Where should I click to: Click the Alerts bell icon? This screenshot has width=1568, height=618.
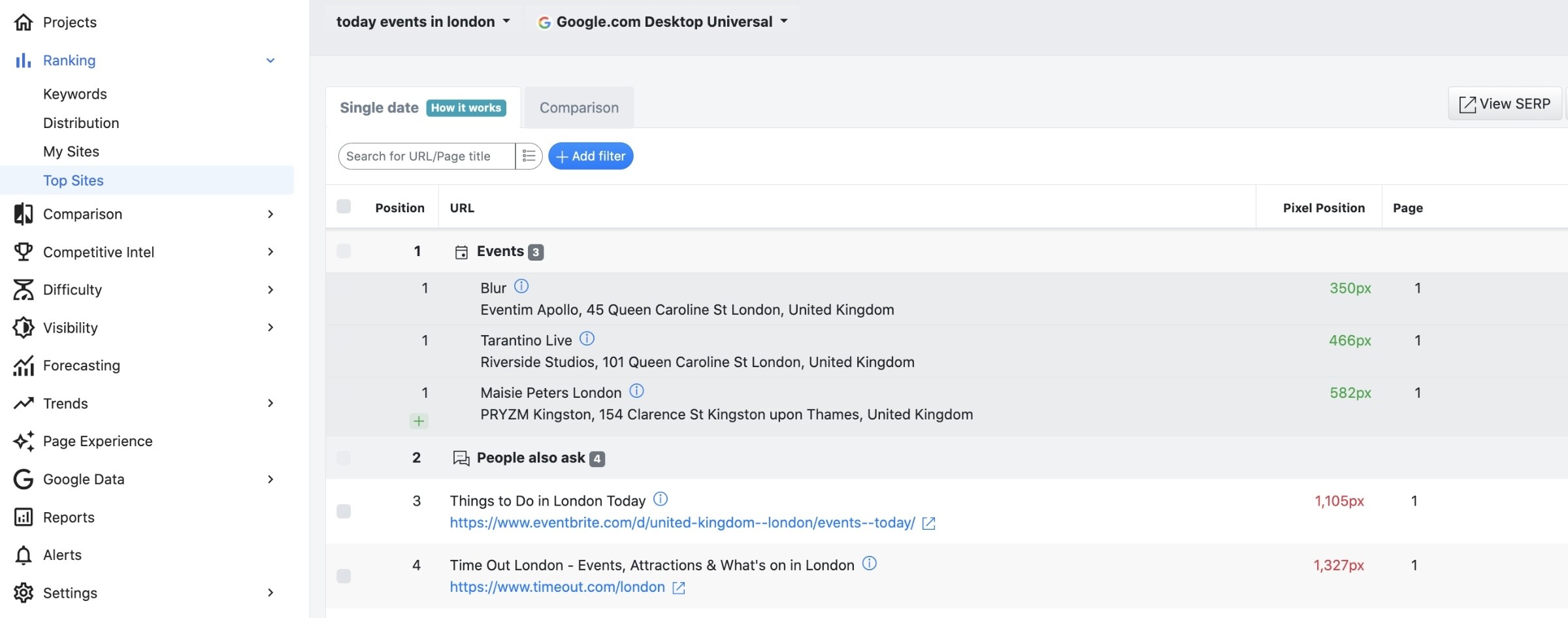(x=24, y=555)
